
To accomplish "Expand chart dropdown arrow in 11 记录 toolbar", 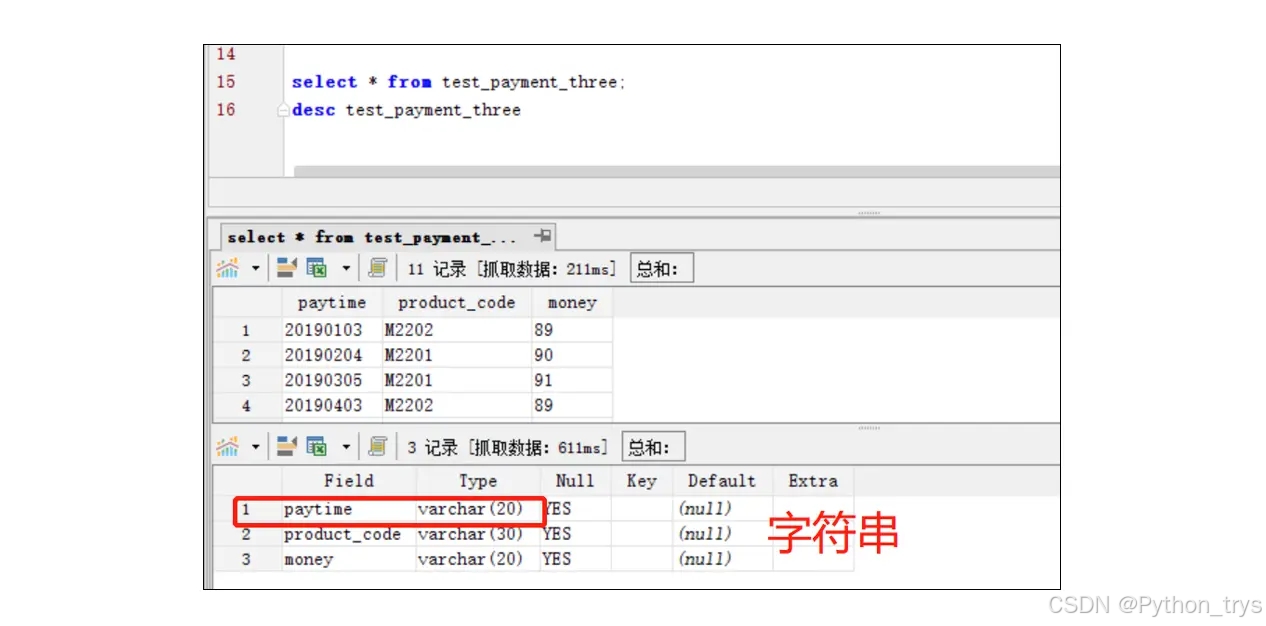I will [x=255, y=269].
